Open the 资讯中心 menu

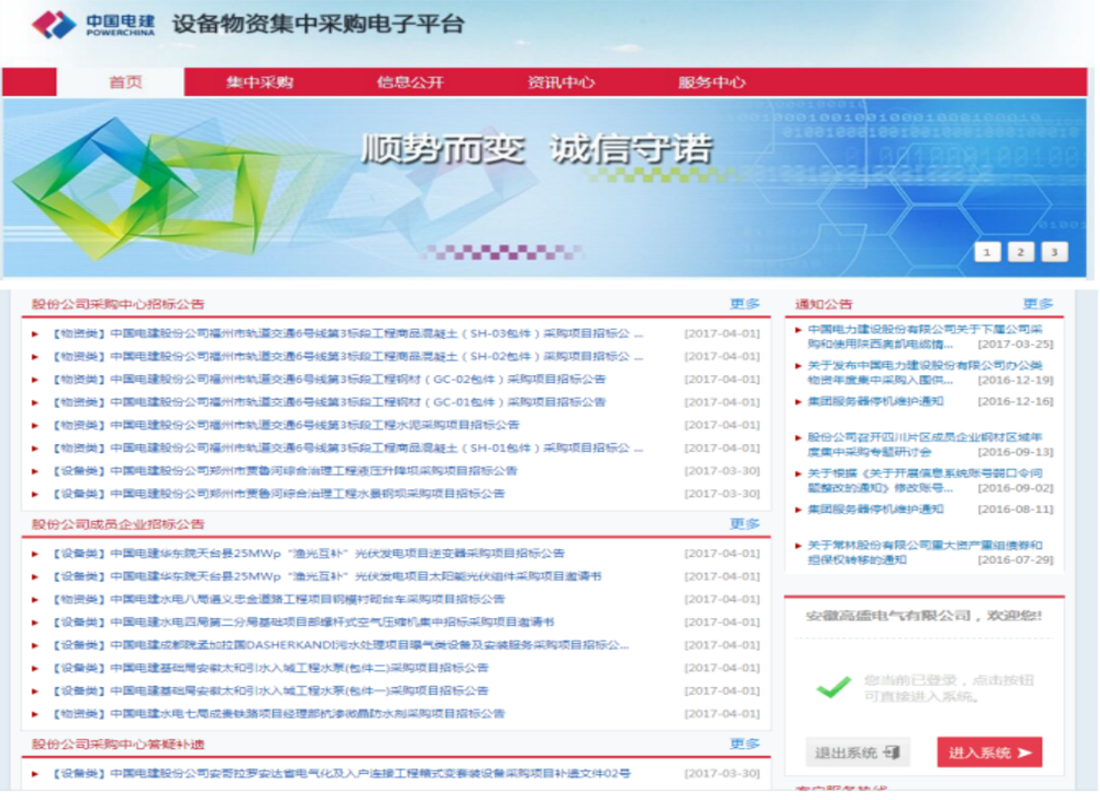[561, 82]
